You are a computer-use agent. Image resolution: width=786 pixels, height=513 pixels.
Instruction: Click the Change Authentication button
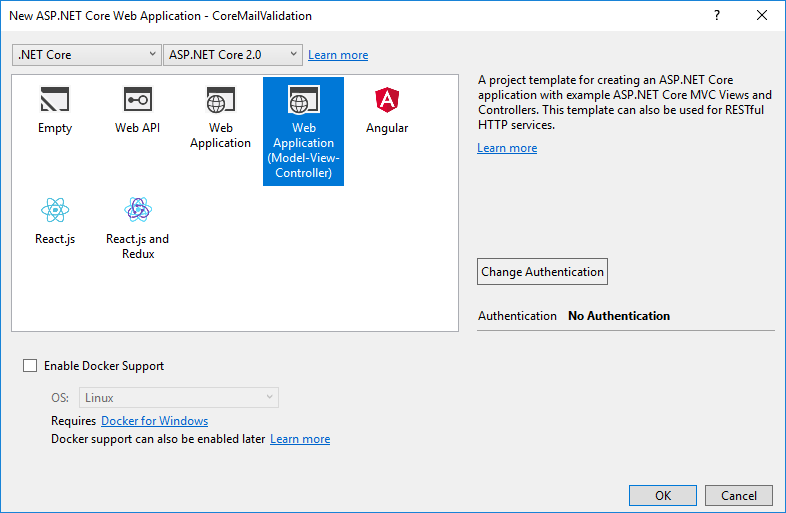(x=542, y=272)
